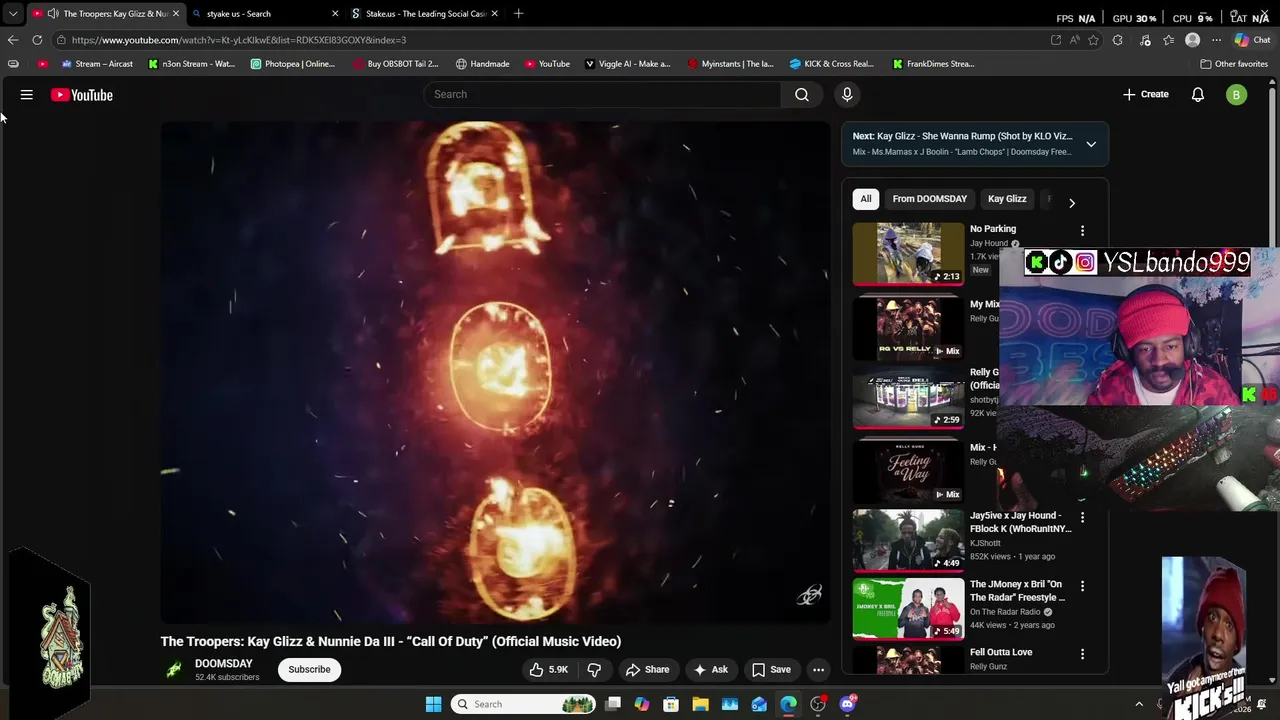1280x720 pixels.
Task: Start voice search with microphone icon
Action: (847, 94)
